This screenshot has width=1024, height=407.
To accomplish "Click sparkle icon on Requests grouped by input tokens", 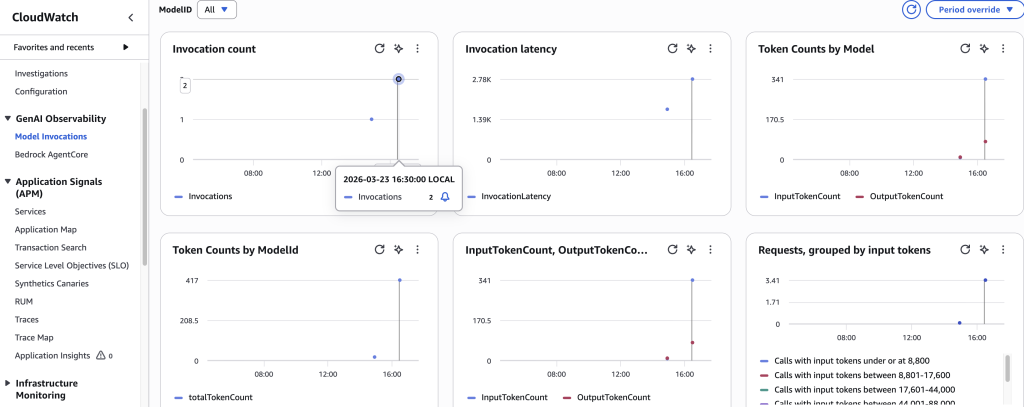I will tap(984, 249).
